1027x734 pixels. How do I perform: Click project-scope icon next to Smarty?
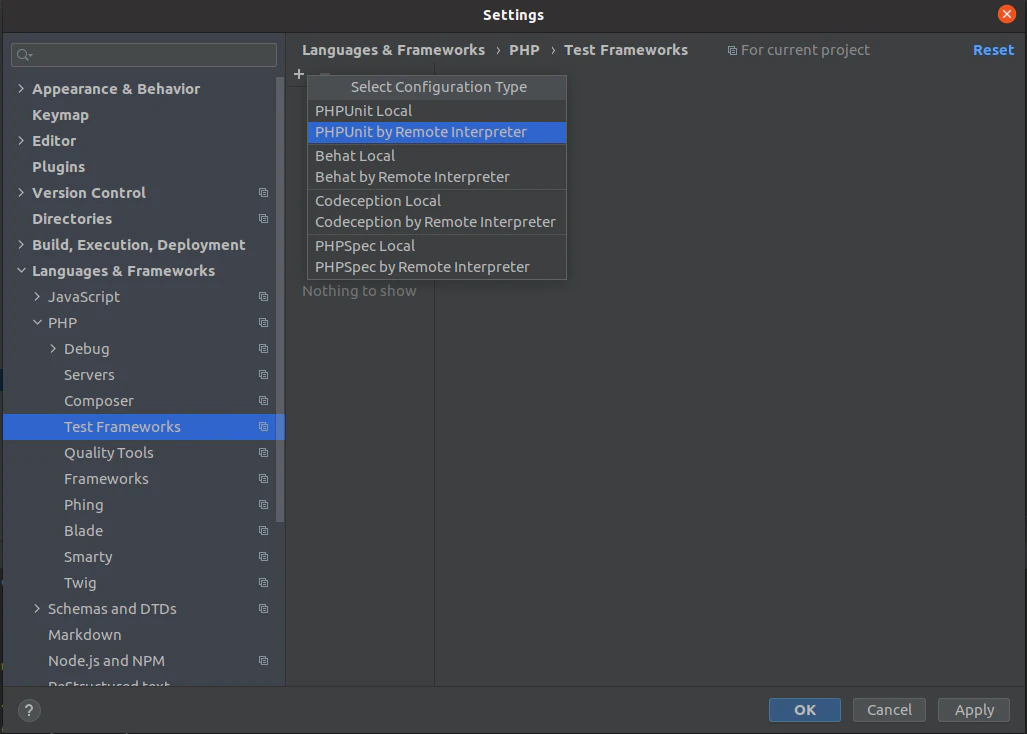point(263,557)
